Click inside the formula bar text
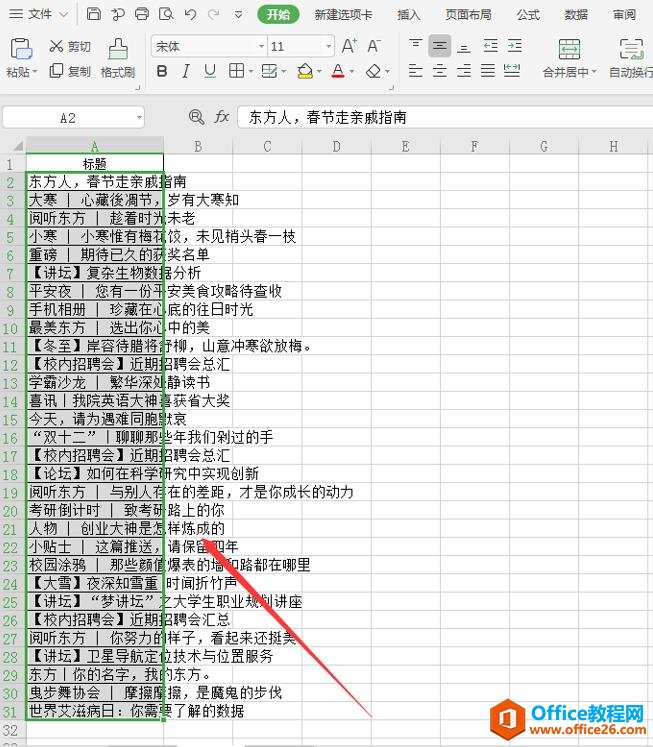 328,117
